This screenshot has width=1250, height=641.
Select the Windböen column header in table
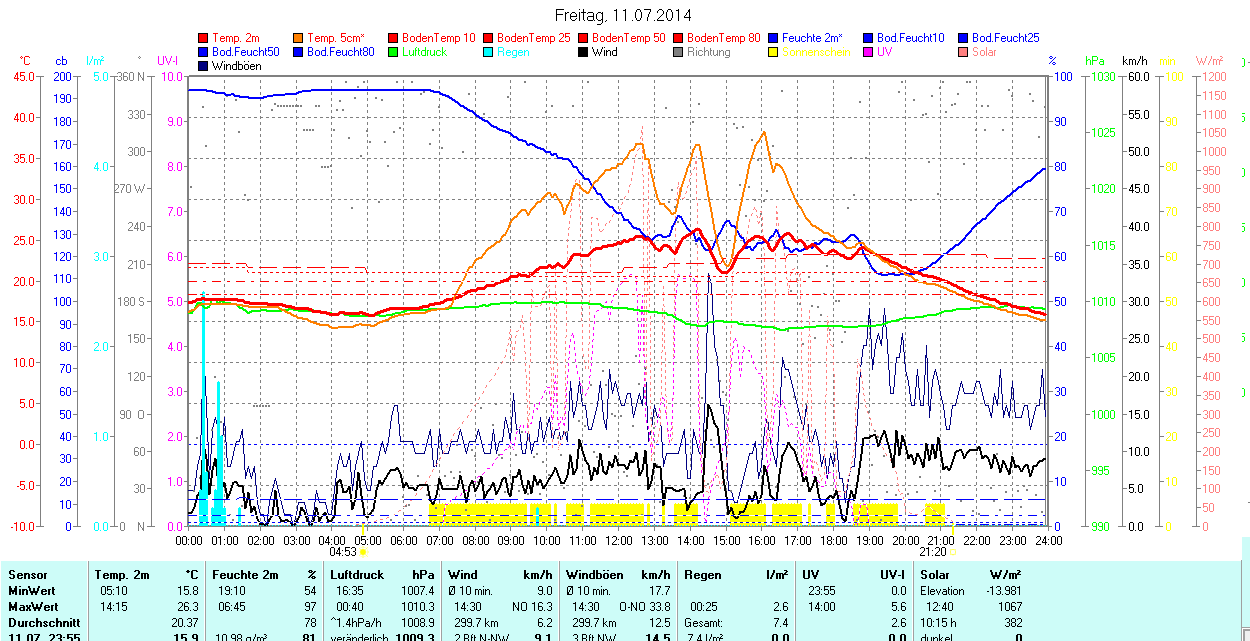pos(593,575)
